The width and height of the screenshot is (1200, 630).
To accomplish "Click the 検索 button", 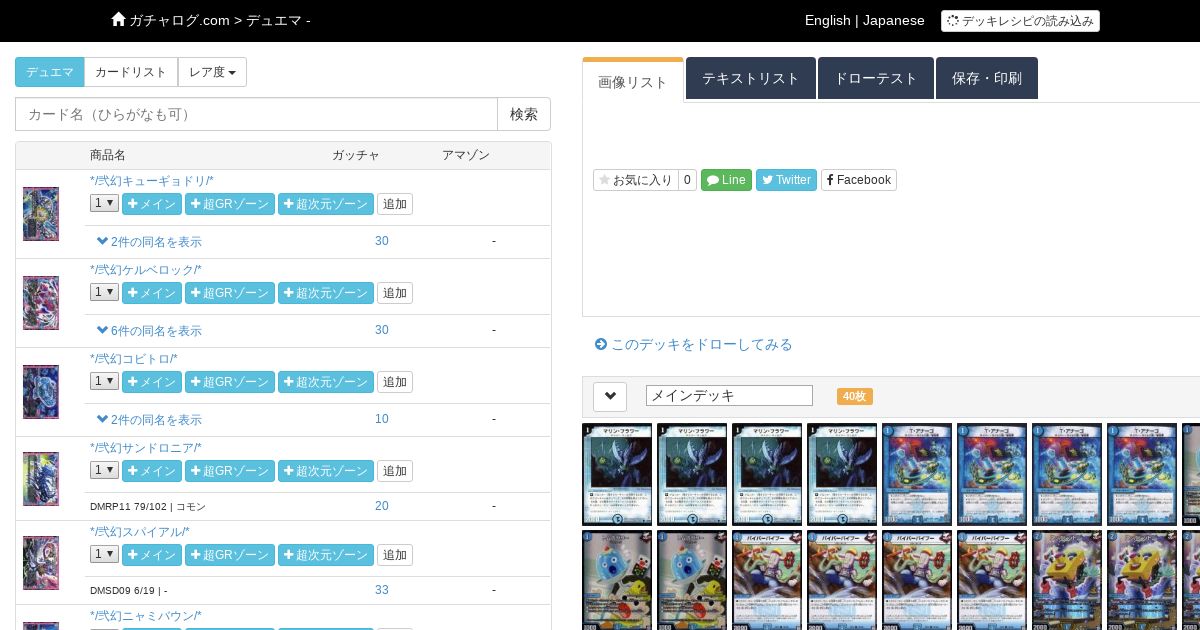I will (524, 114).
